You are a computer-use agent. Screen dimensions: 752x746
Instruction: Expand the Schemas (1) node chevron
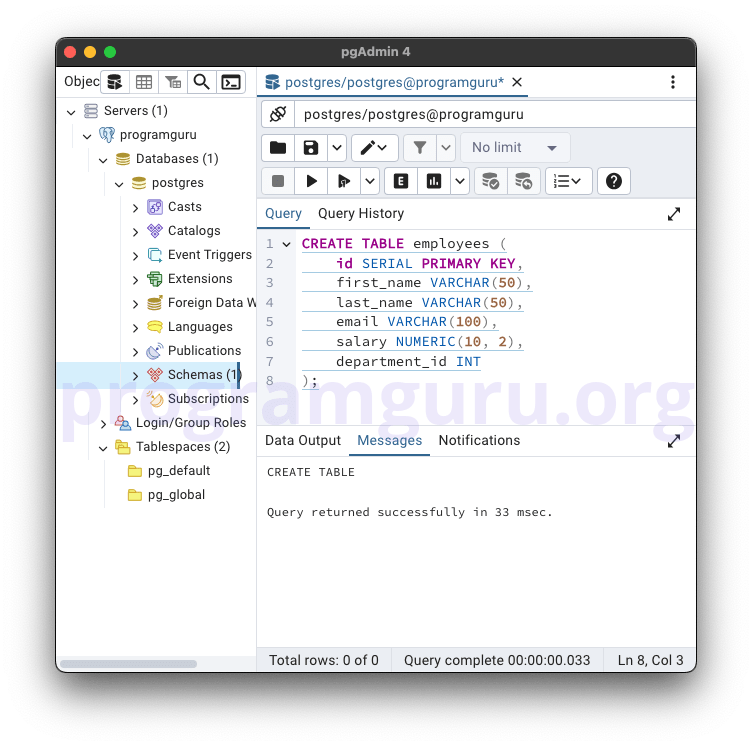tap(135, 376)
